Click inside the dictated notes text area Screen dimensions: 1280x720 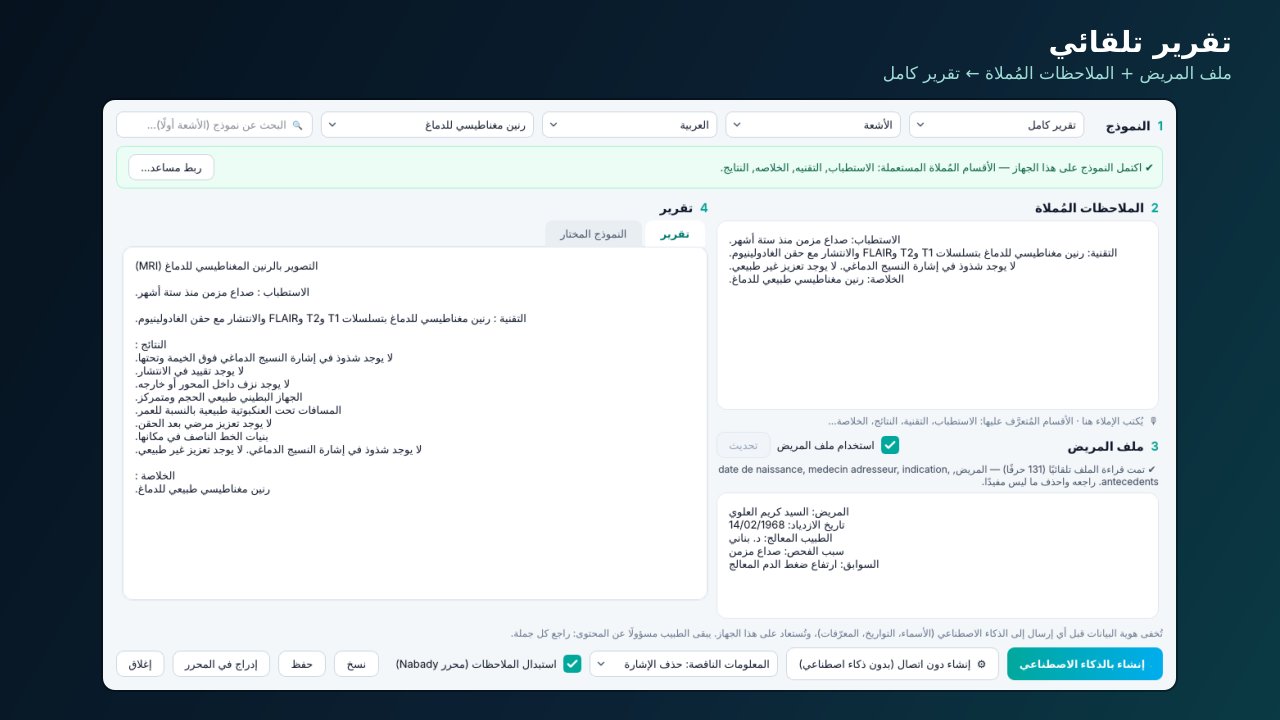tap(937, 315)
